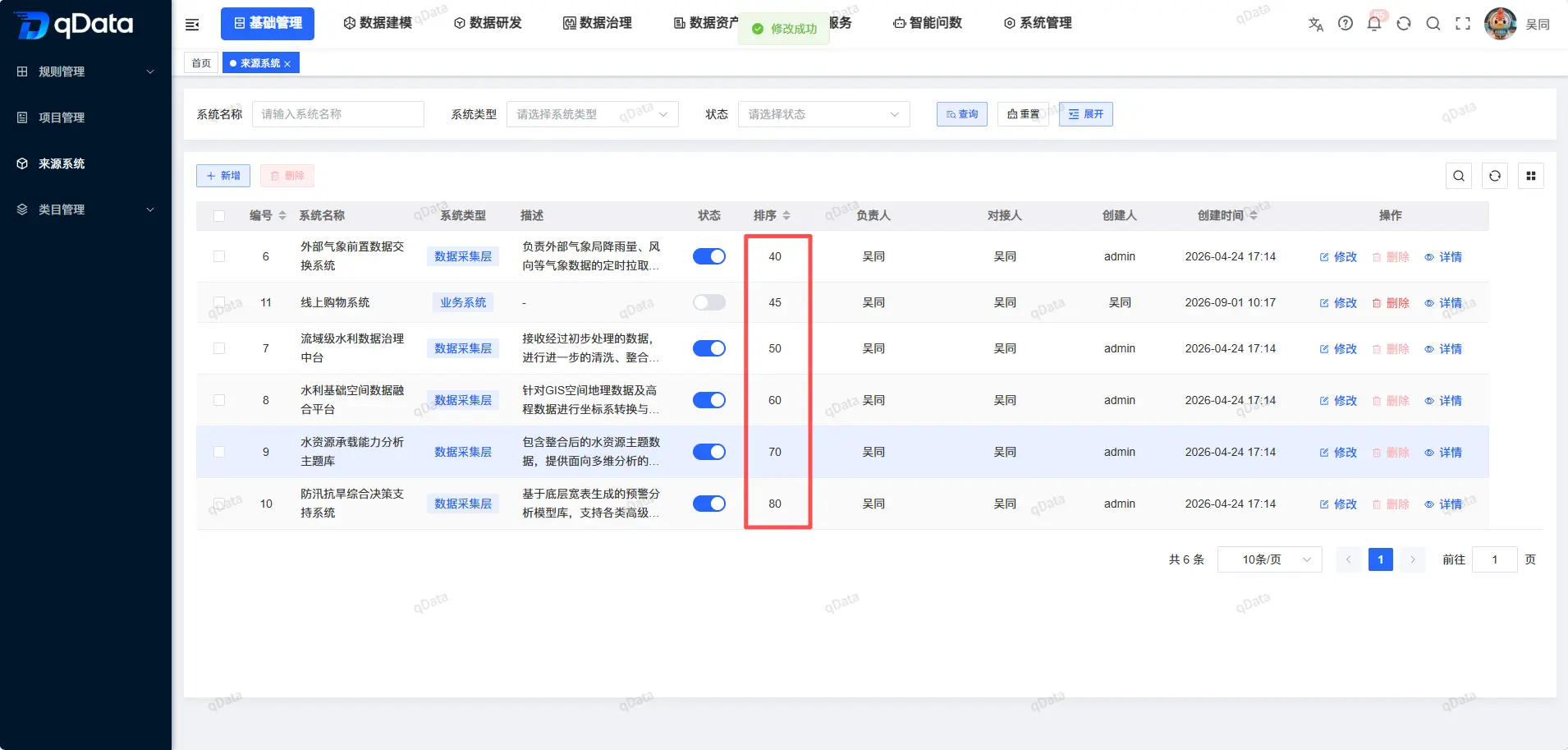Enter fullscreen mode via the header icon
Image resolution: width=1568 pixels, height=750 pixels.
point(1463,23)
